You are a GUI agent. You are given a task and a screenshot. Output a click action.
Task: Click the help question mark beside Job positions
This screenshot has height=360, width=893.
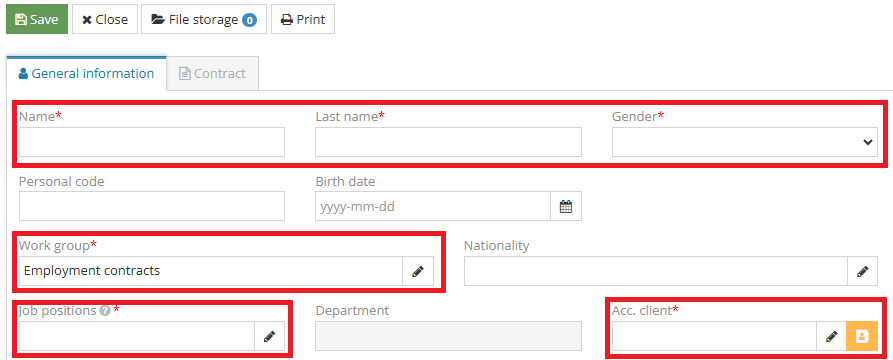[104, 311]
